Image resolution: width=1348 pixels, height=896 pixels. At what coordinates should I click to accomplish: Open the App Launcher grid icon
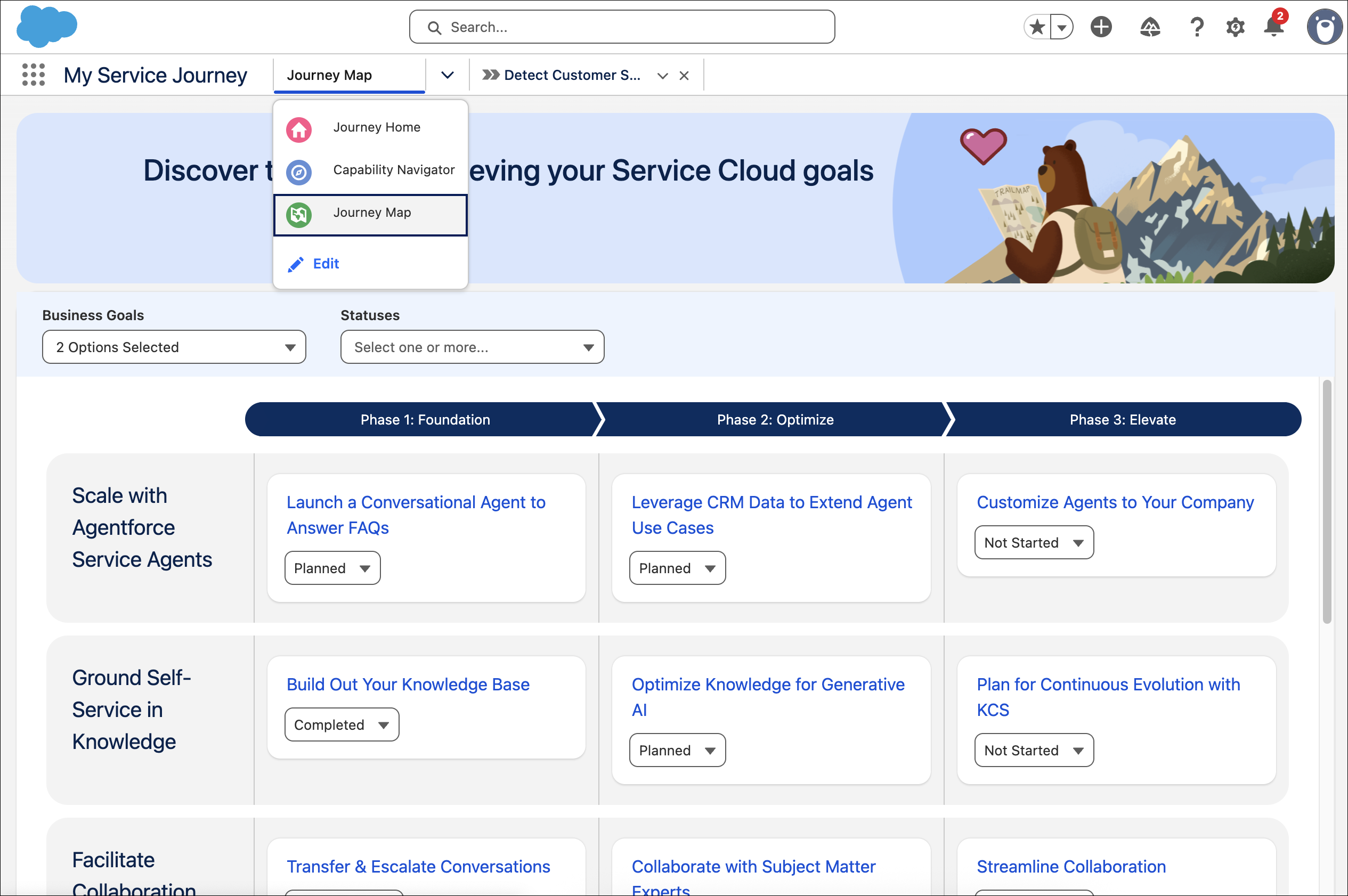point(33,75)
